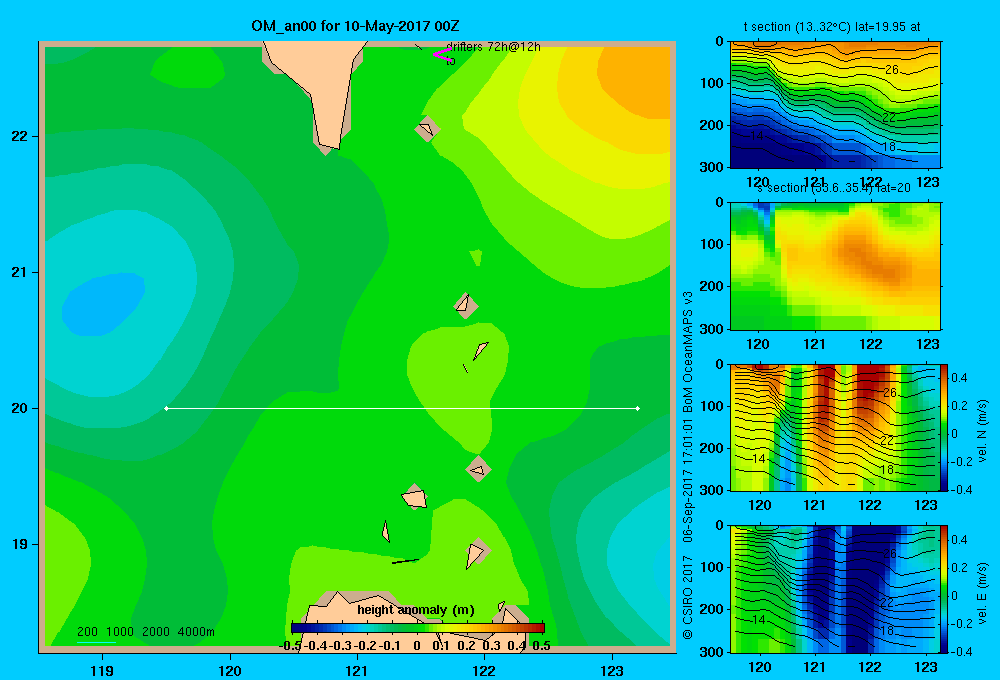1000x680 pixels.
Task: Open the northward velocity section plot
Action: click(834, 427)
